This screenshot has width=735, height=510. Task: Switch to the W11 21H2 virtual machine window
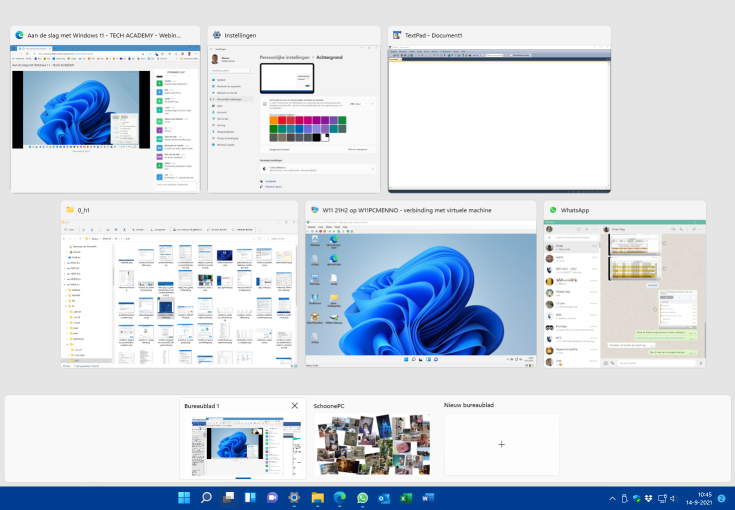[x=421, y=284]
